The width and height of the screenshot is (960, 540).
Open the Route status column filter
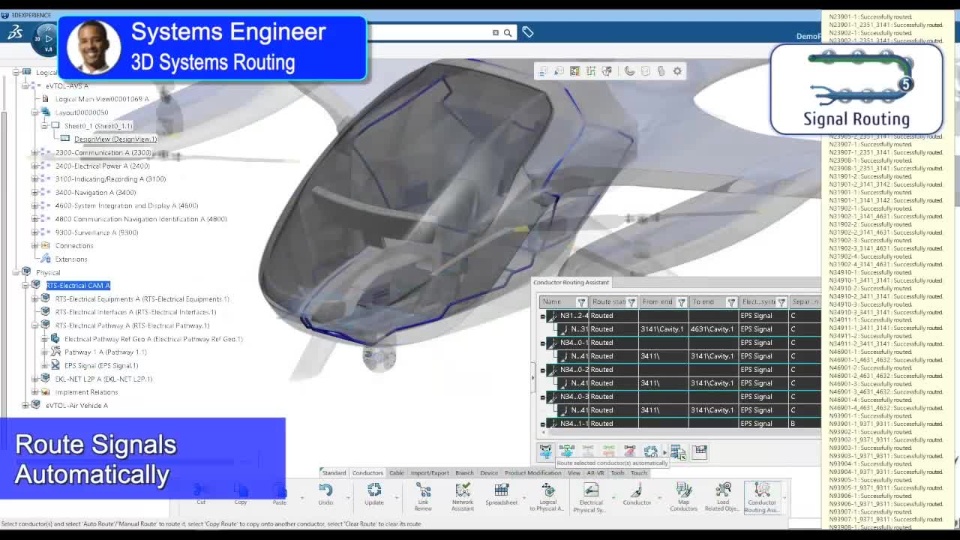[631, 302]
